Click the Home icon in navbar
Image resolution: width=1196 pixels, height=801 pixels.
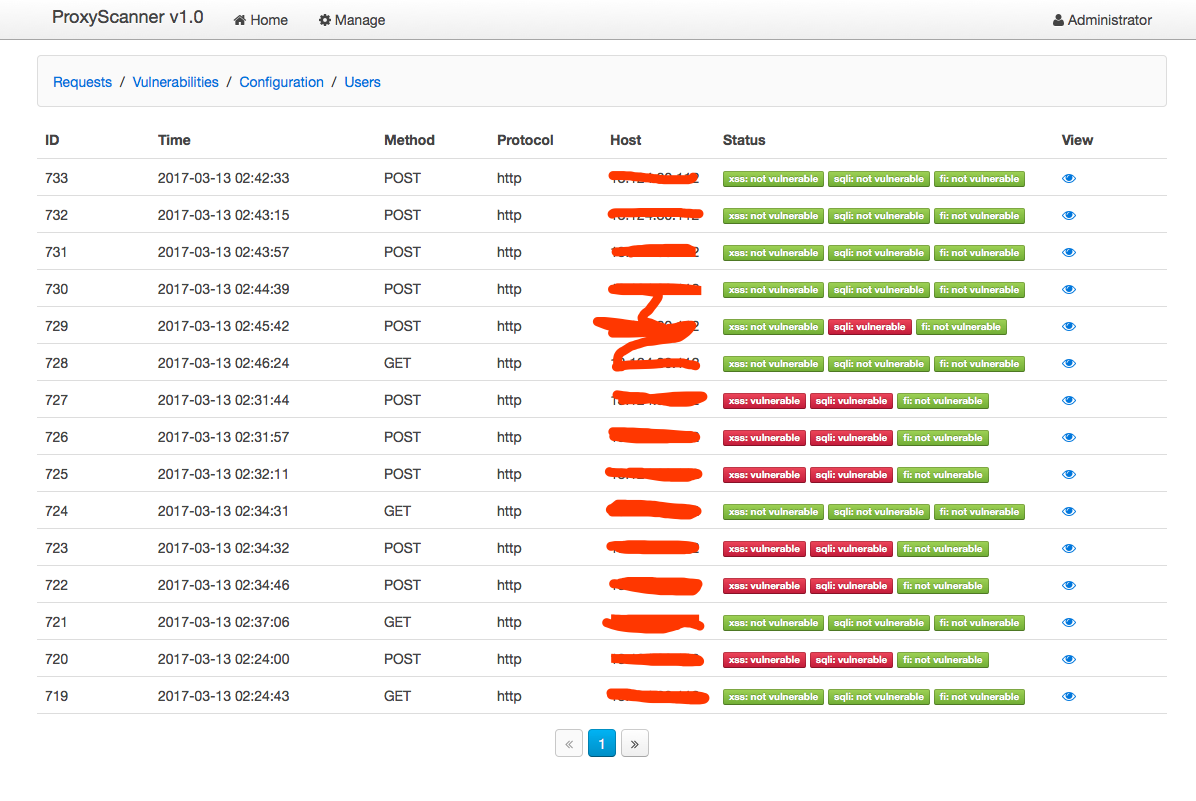pyautogui.click(x=241, y=20)
